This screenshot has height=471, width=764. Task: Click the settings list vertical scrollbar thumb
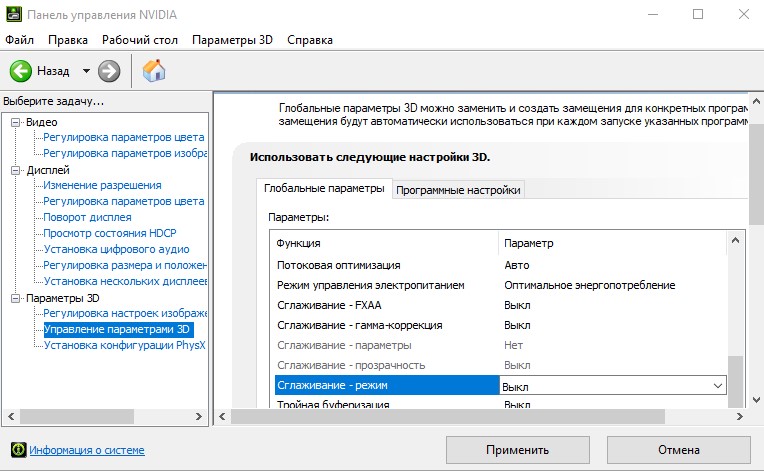point(735,381)
